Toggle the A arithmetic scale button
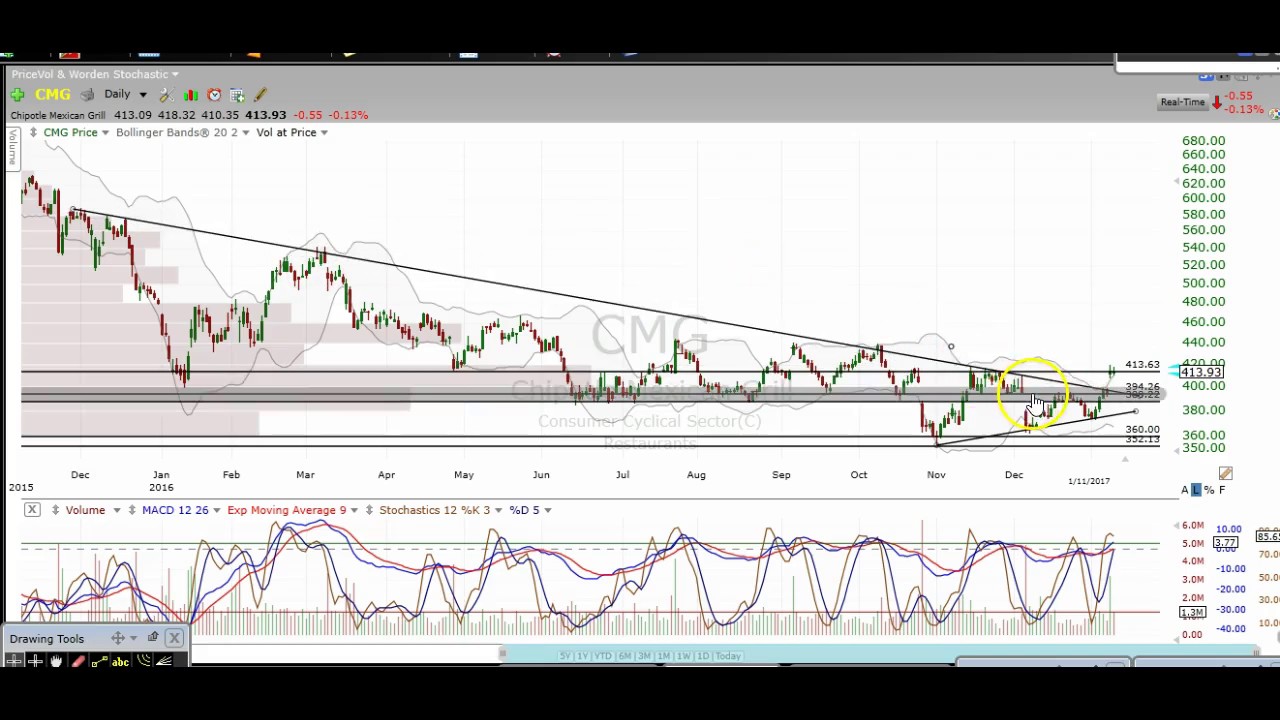This screenshot has height=720, width=1280. (x=1185, y=490)
